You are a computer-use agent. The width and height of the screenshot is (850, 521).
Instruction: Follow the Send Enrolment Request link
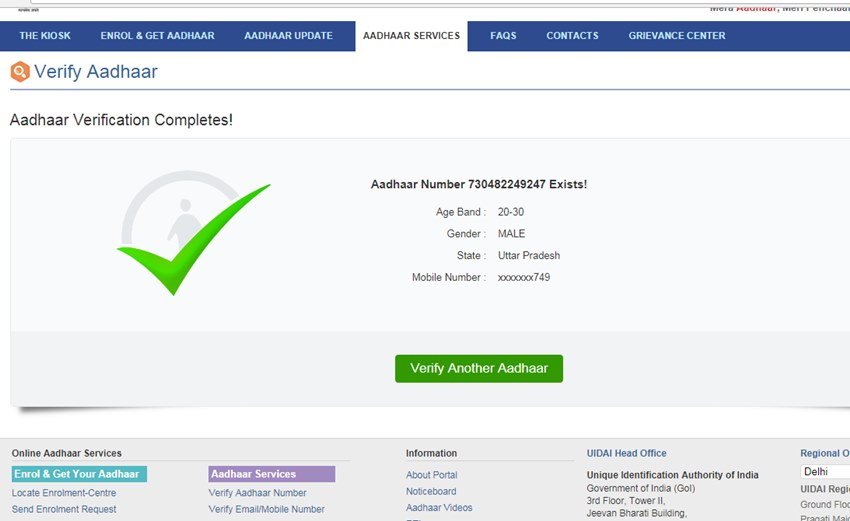point(64,509)
